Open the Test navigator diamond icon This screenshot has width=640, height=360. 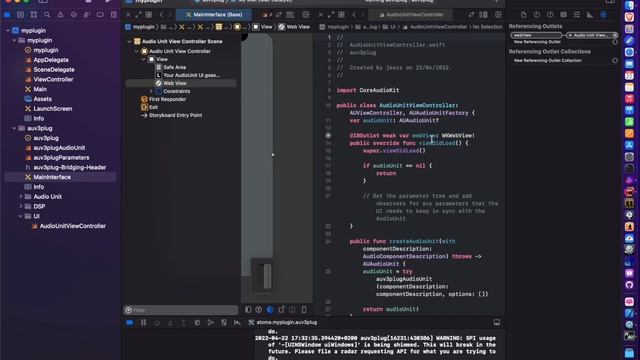73,15
